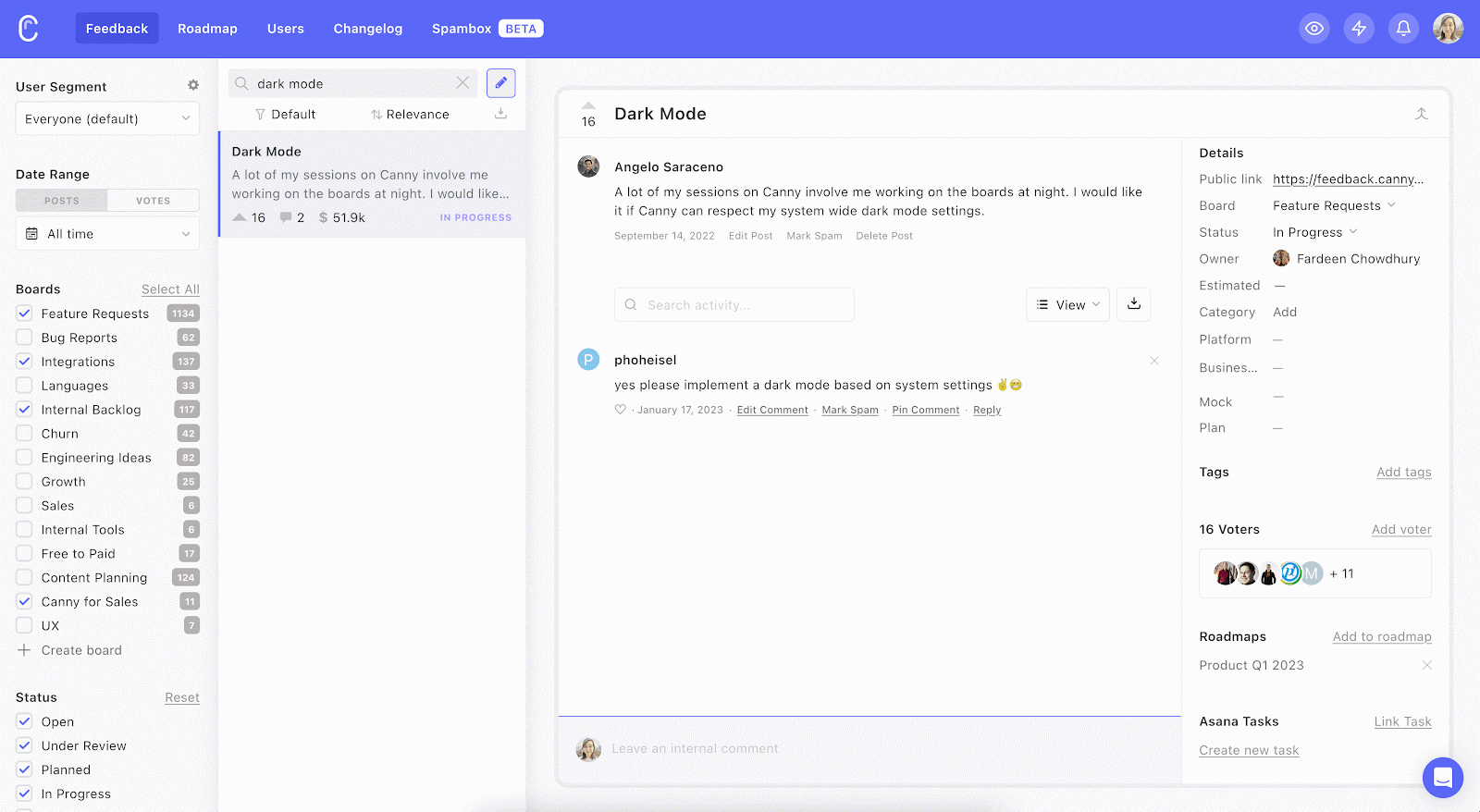Screen dimensions: 1480x812
Task: Click Link Task for Asana
Action: click(1402, 721)
